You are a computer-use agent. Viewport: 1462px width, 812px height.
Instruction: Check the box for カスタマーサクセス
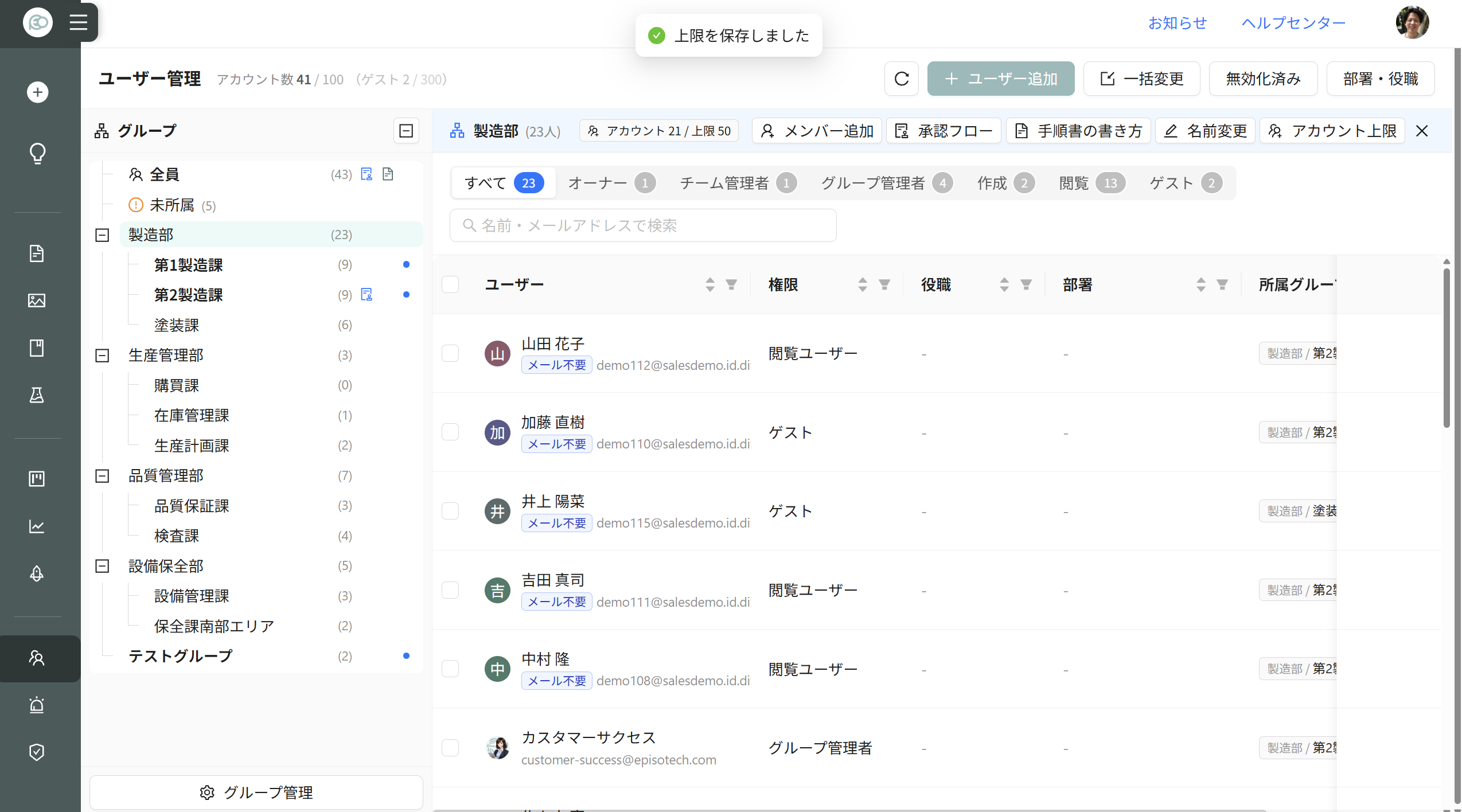tap(450, 748)
